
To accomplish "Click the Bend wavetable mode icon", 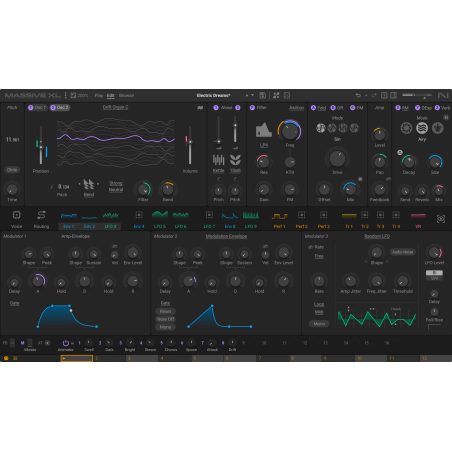I will point(89,184).
